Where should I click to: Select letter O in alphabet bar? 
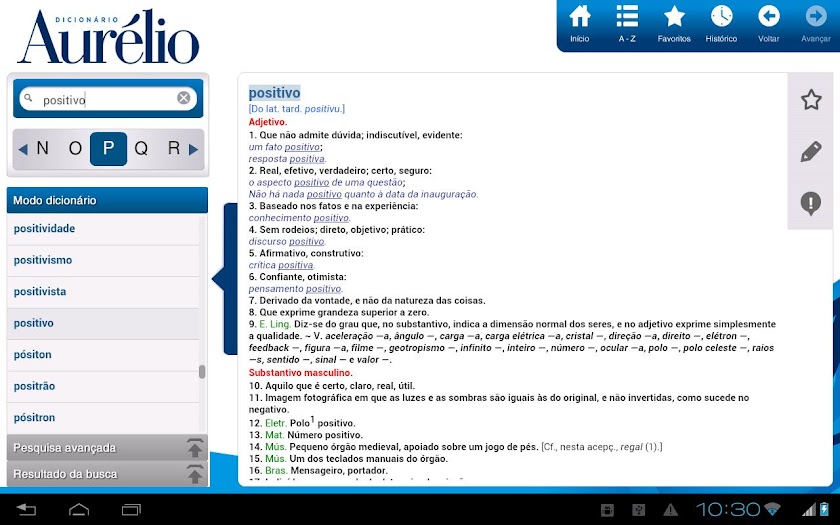[x=76, y=148]
